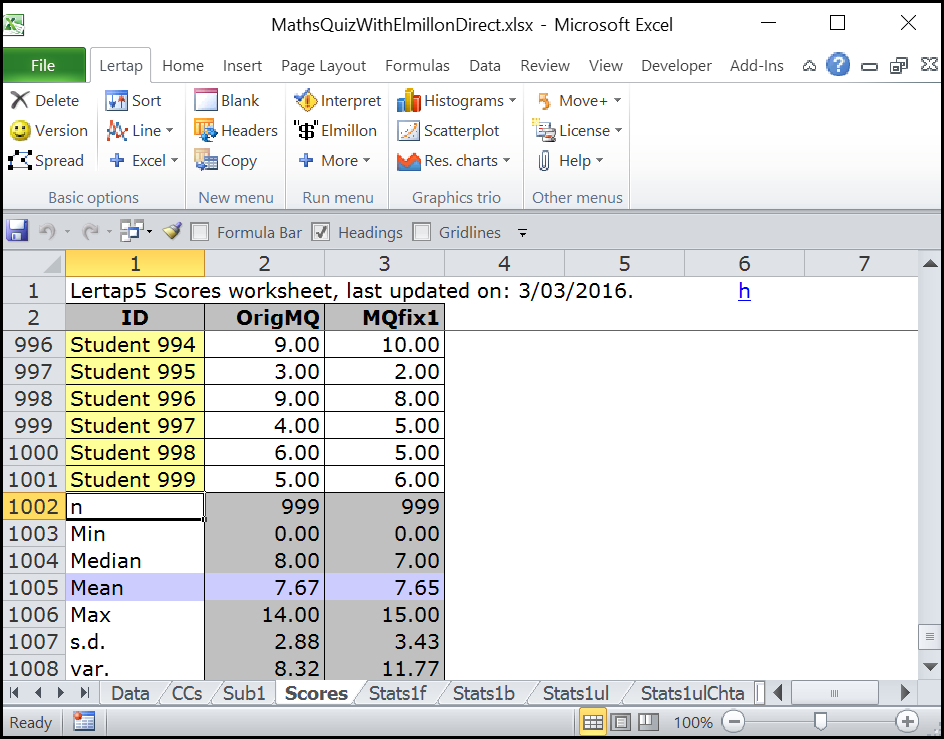Click the Sort icon
Viewport: 944px width, 739px height.
[116, 101]
